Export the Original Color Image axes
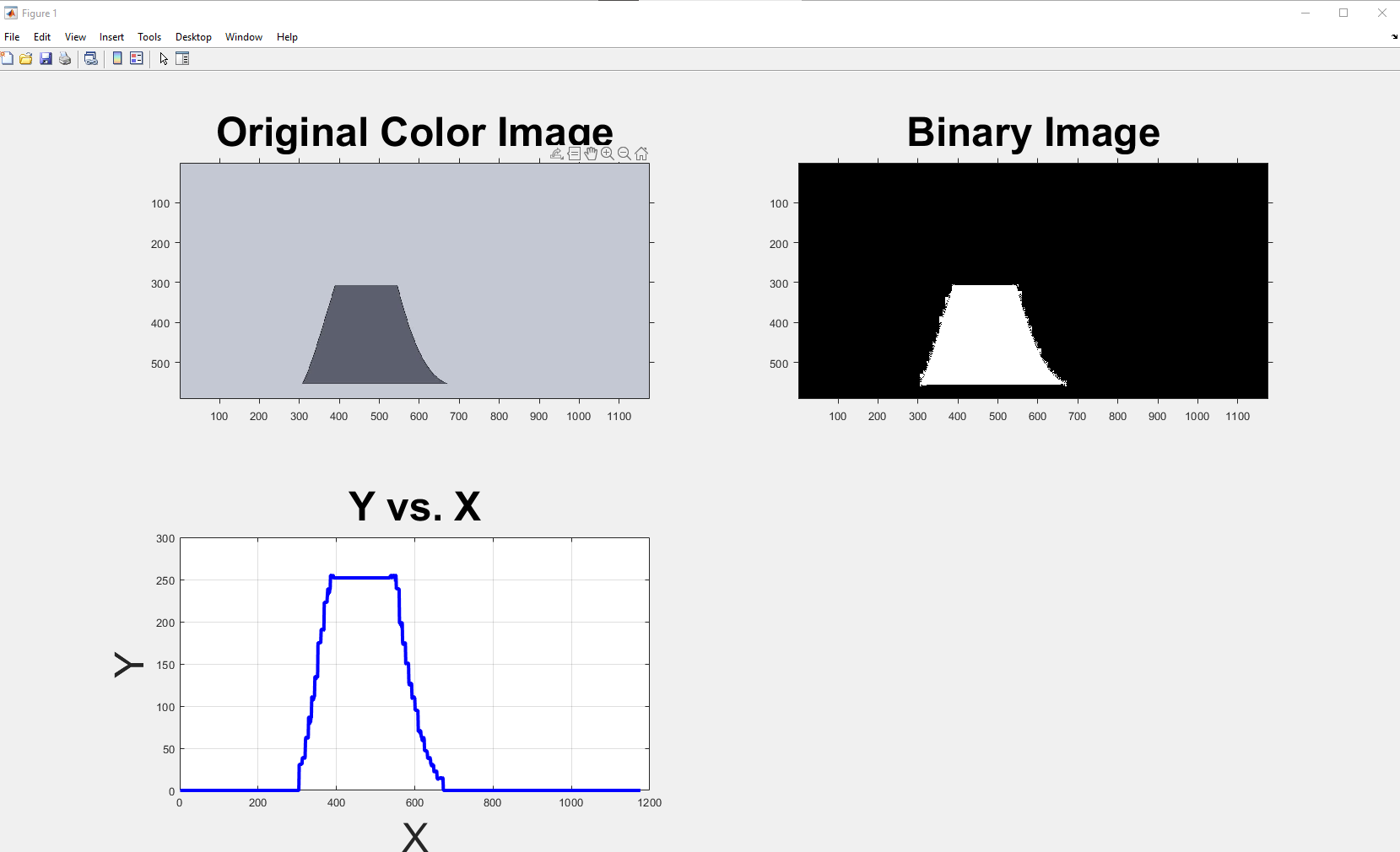This screenshot has height=852, width=1400. pos(557,154)
